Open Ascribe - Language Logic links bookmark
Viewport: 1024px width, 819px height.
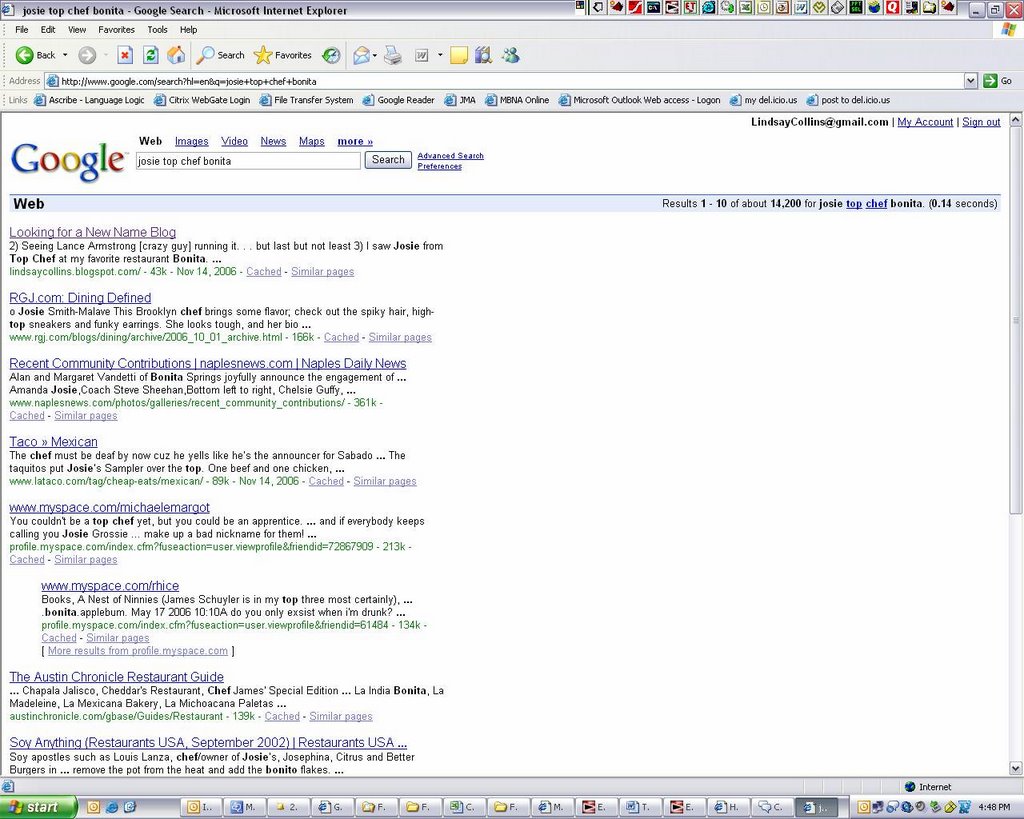tap(89, 100)
